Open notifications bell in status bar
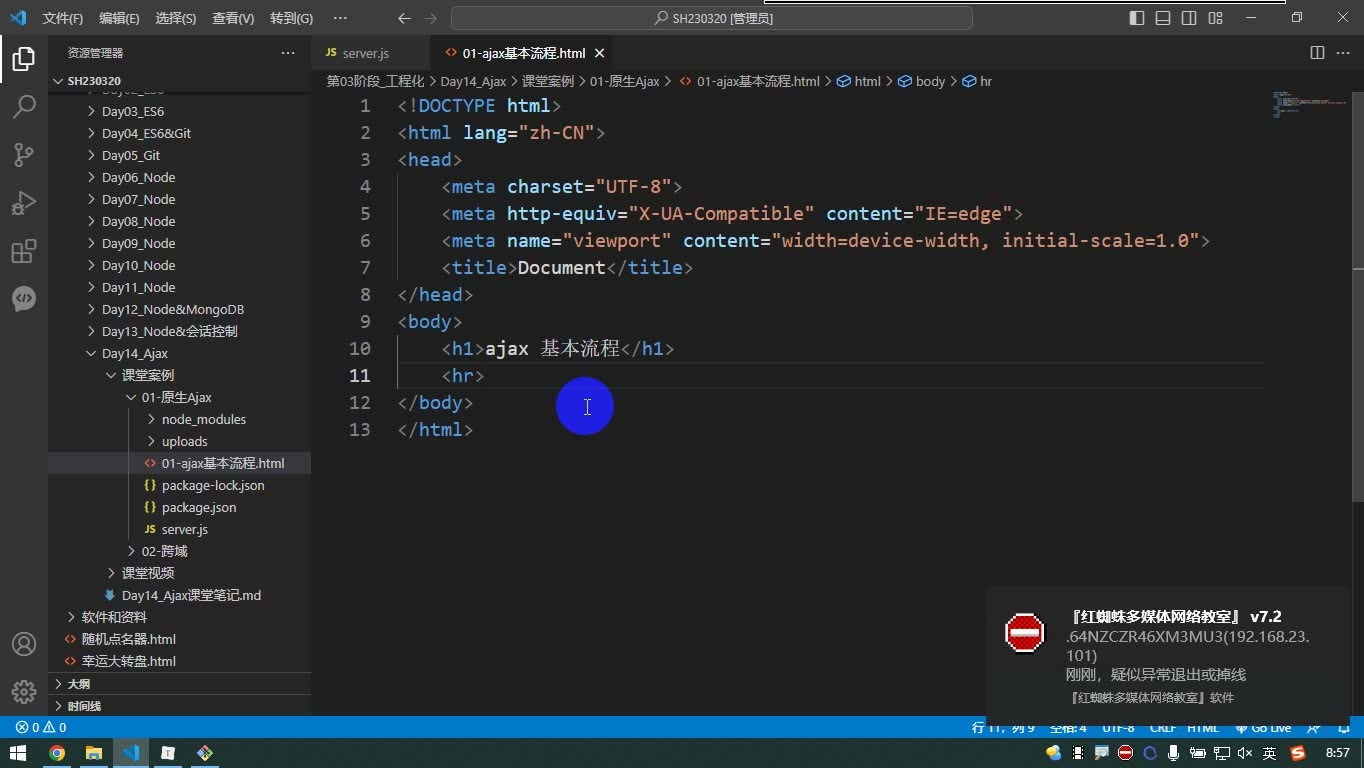1364x768 pixels. click(x=1343, y=728)
